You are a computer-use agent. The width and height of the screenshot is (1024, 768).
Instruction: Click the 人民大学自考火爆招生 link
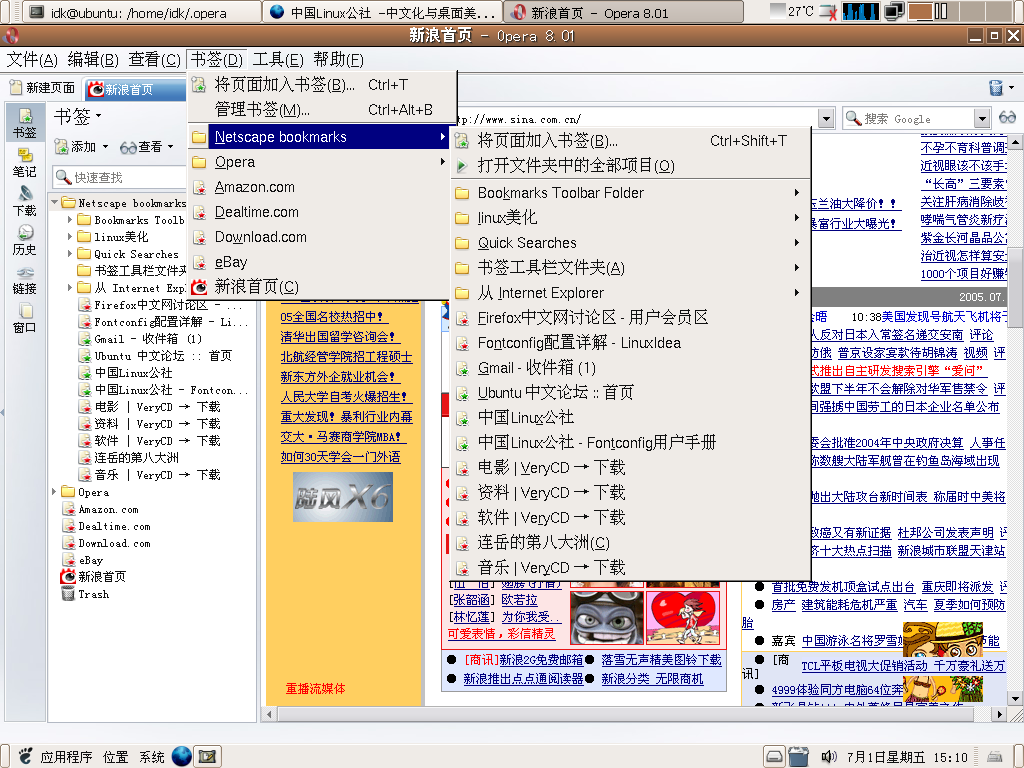point(345,397)
